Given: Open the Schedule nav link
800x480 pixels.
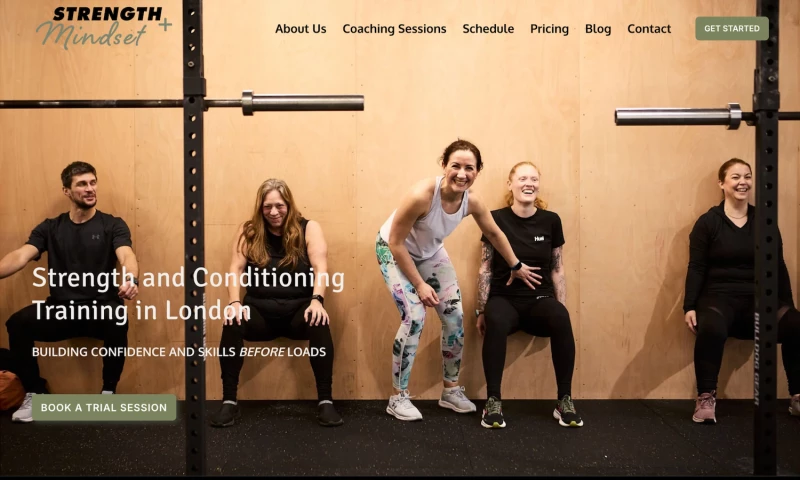Looking at the screenshot, I should [488, 29].
